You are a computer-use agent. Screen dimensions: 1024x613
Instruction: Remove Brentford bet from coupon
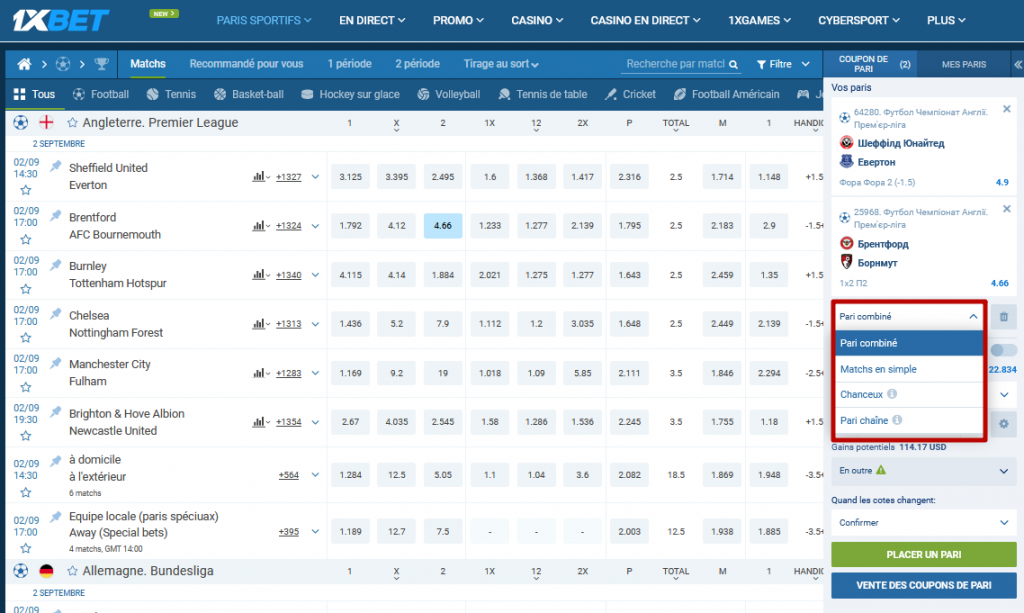tap(1006, 209)
